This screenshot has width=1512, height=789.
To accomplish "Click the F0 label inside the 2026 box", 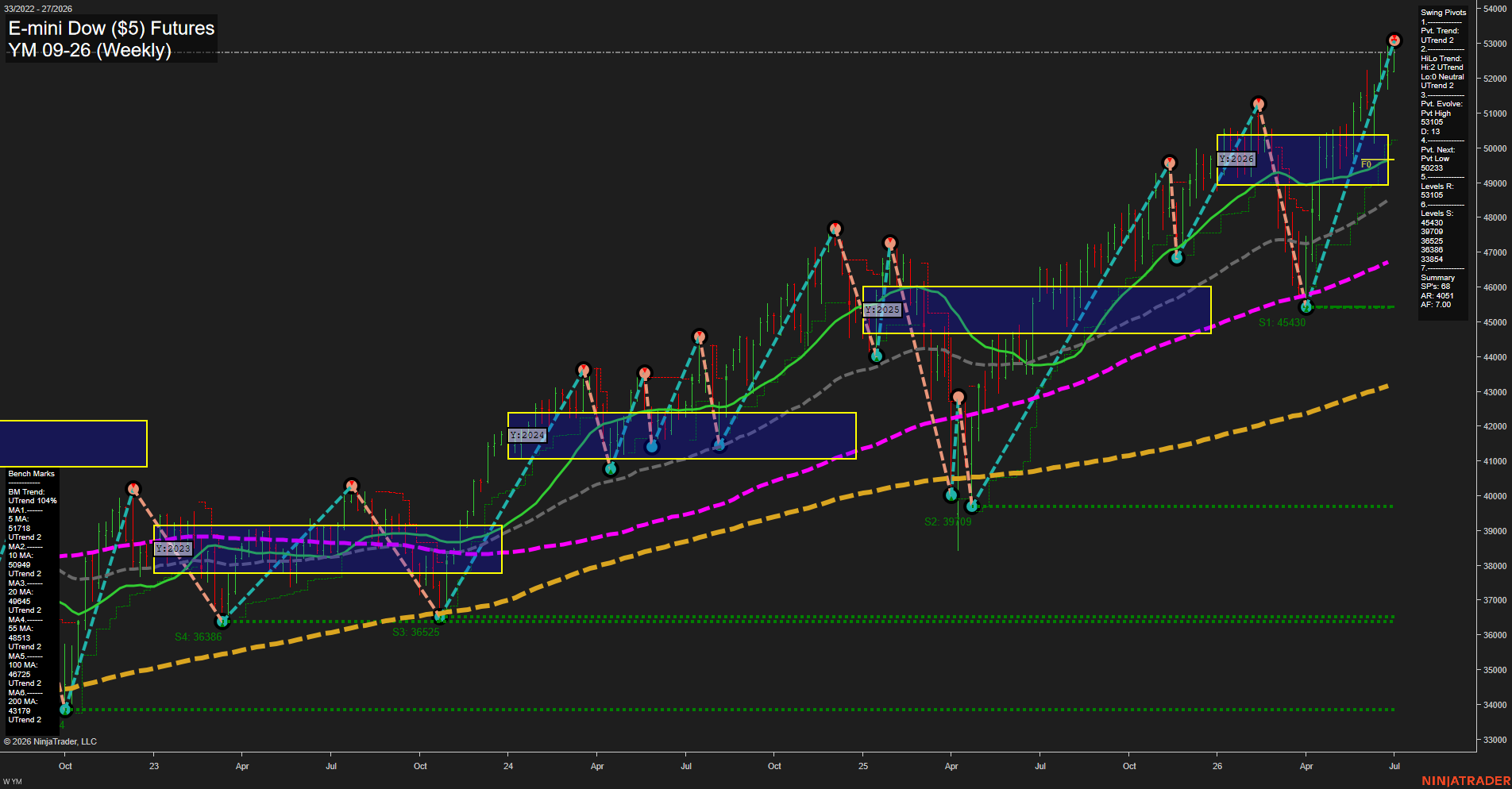I will pyautogui.click(x=1366, y=164).
